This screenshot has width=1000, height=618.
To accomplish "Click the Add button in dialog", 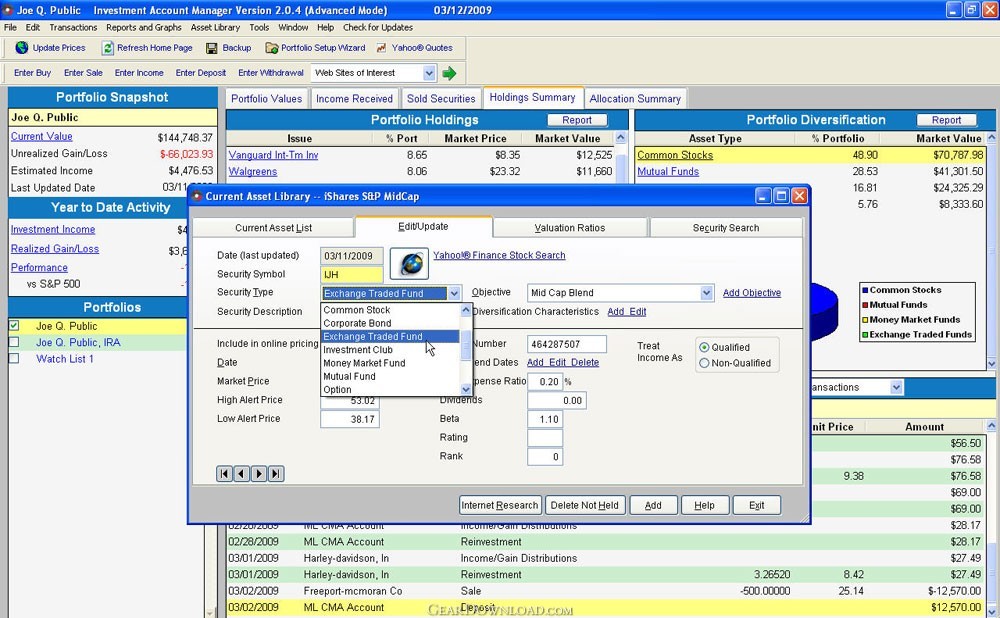I will pyautogui.click(x=653, y=506).
